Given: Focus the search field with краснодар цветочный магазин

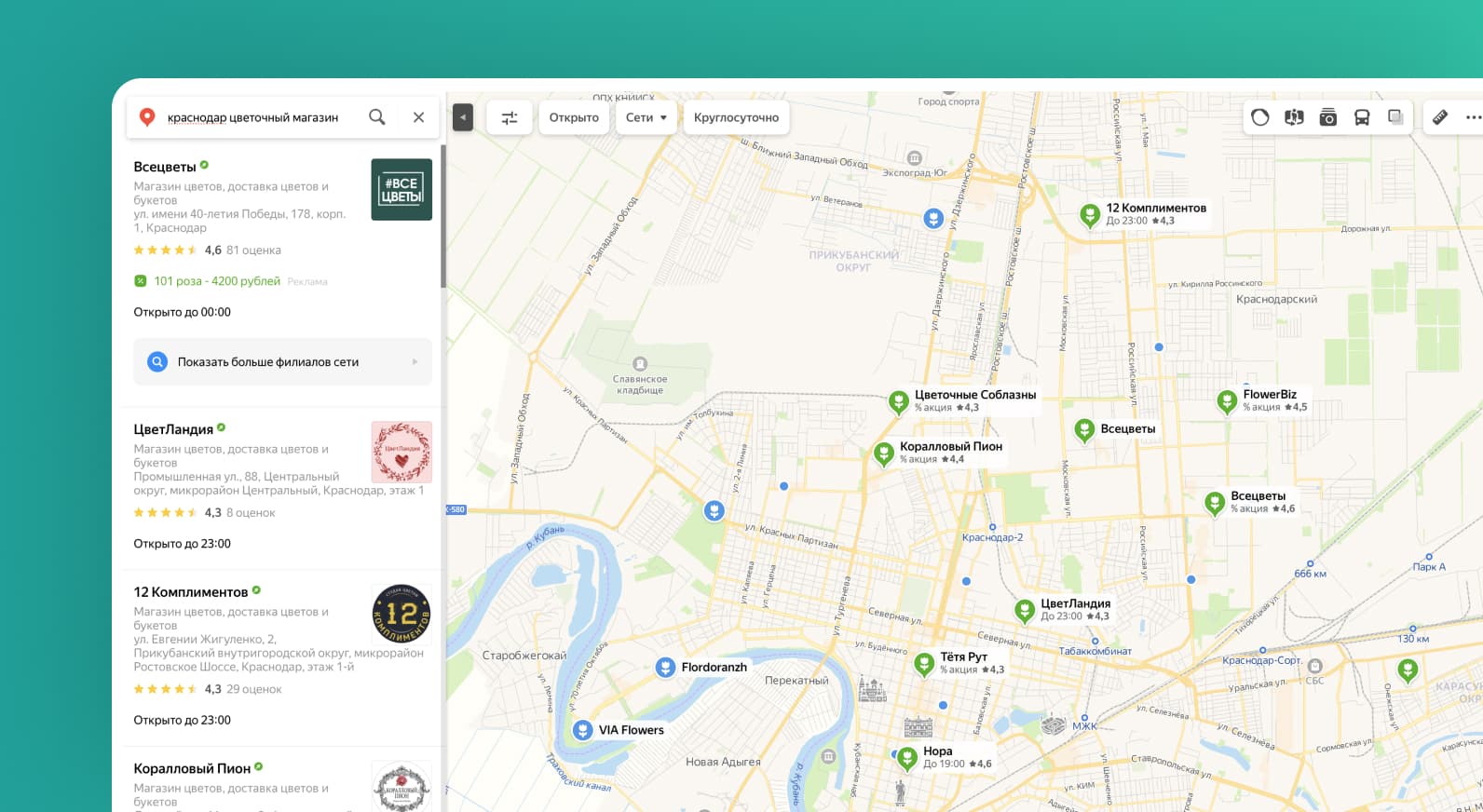Looking at the screenshot, I should pyautogui.click(x=252, y=117).
